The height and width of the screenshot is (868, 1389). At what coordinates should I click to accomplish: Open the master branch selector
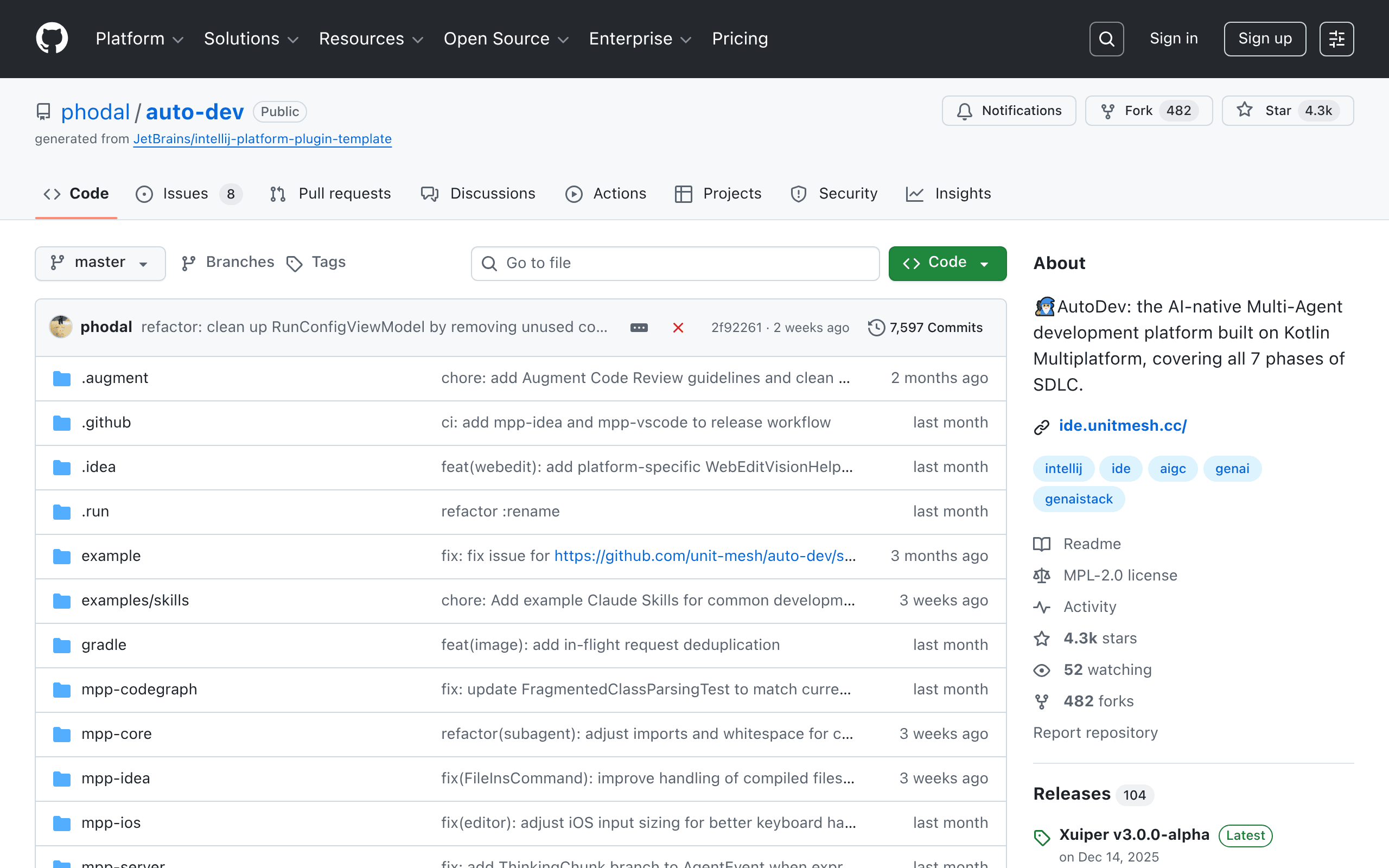(x=100, y=263)
